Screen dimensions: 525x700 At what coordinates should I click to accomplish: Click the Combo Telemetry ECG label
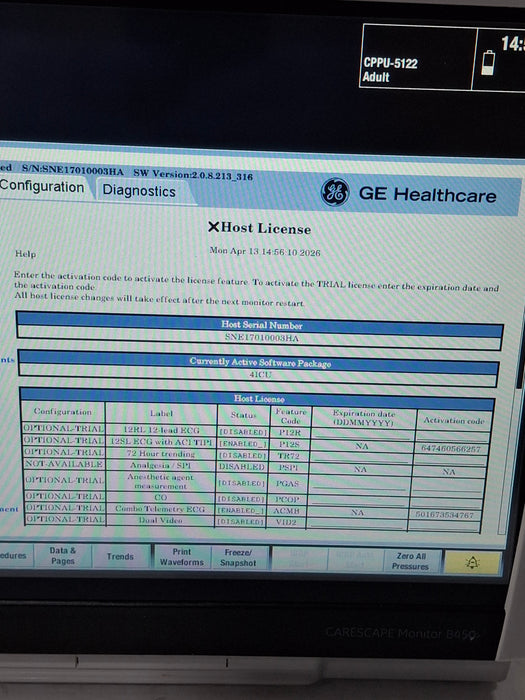(x=160, y=508)
